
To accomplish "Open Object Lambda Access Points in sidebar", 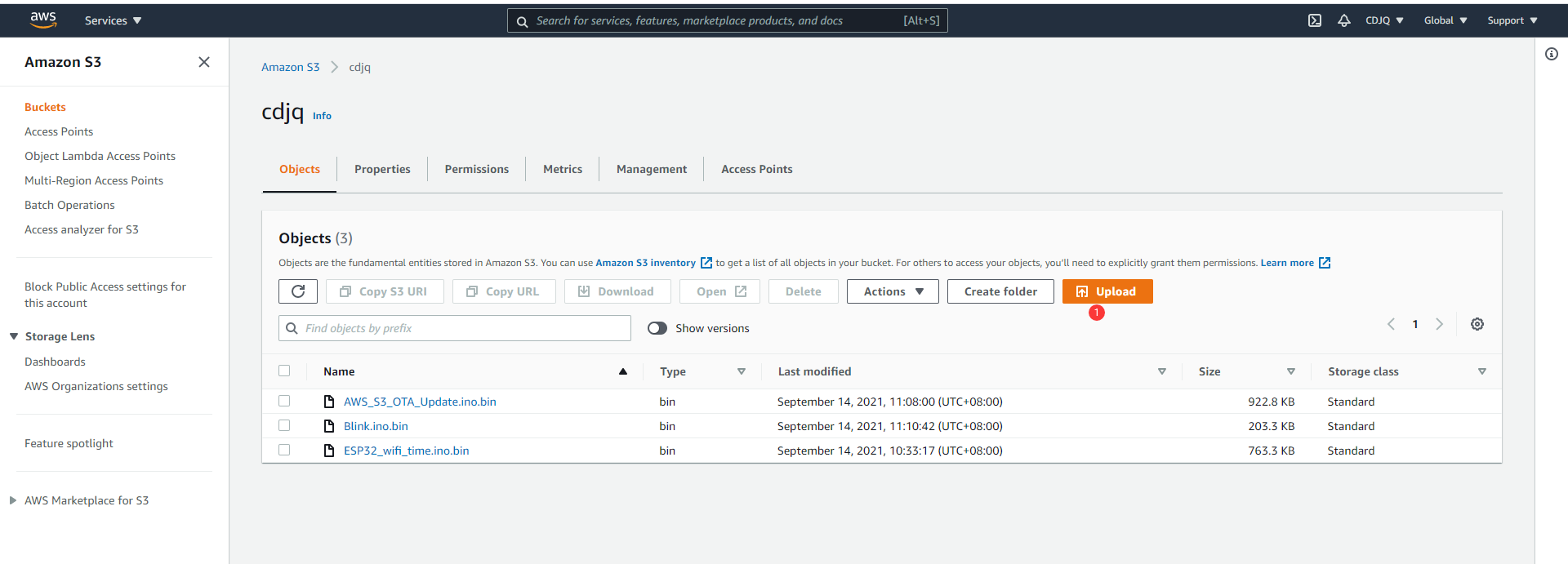I will coord(100,156).
